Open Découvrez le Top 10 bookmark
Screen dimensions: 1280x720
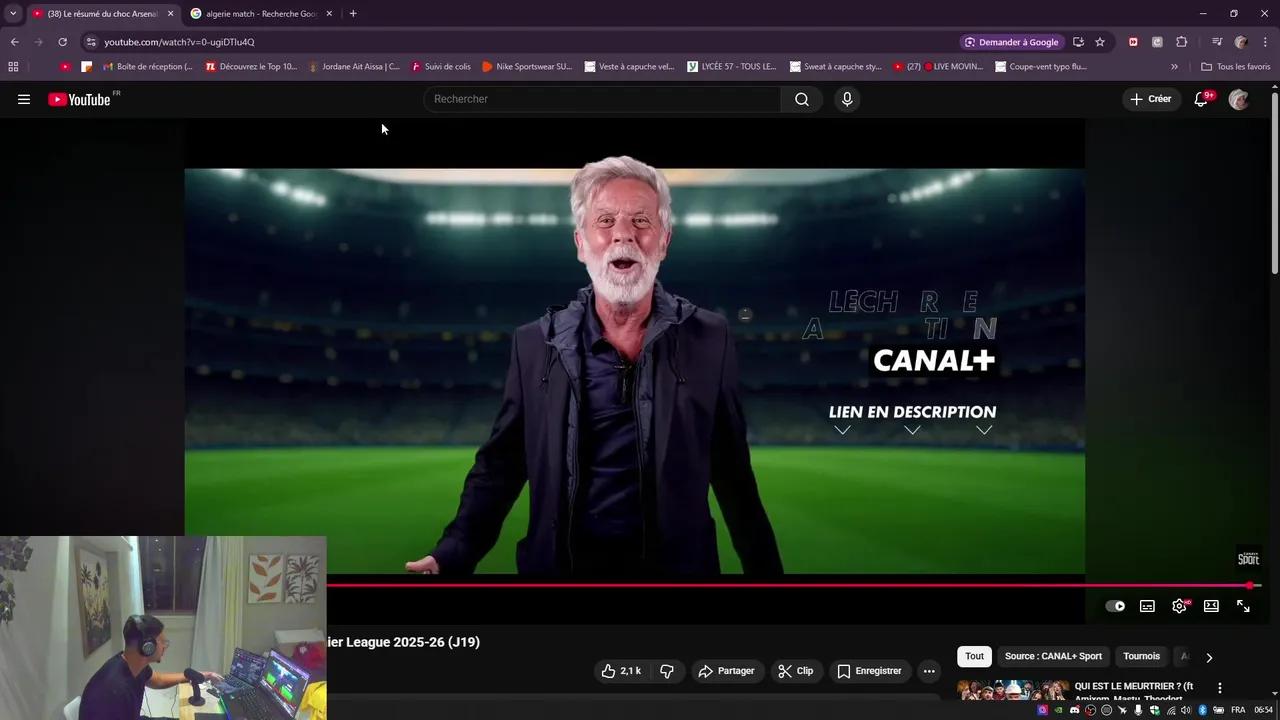click(x=251, y=67)
